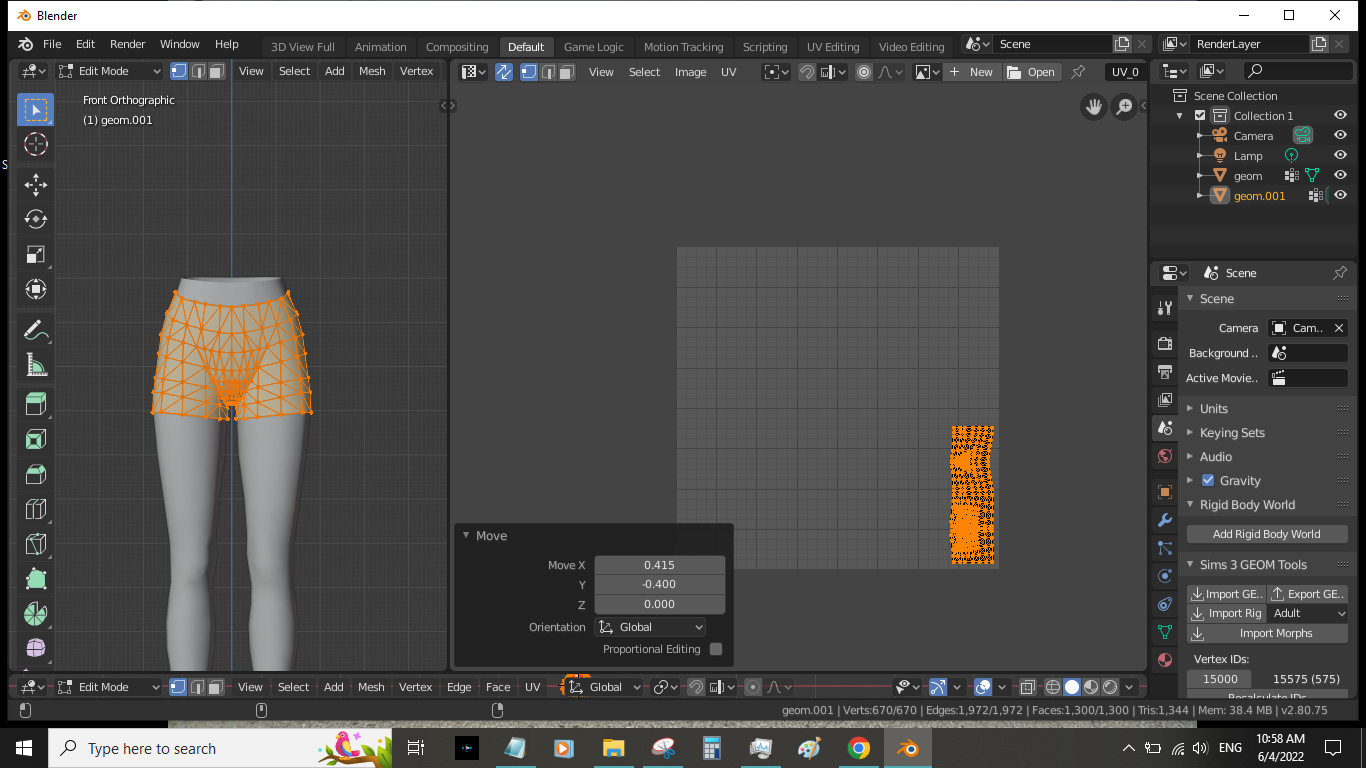The image size is (1366, 768).
Task: Pick the Extrude Region tool
Action: (35, 404)
